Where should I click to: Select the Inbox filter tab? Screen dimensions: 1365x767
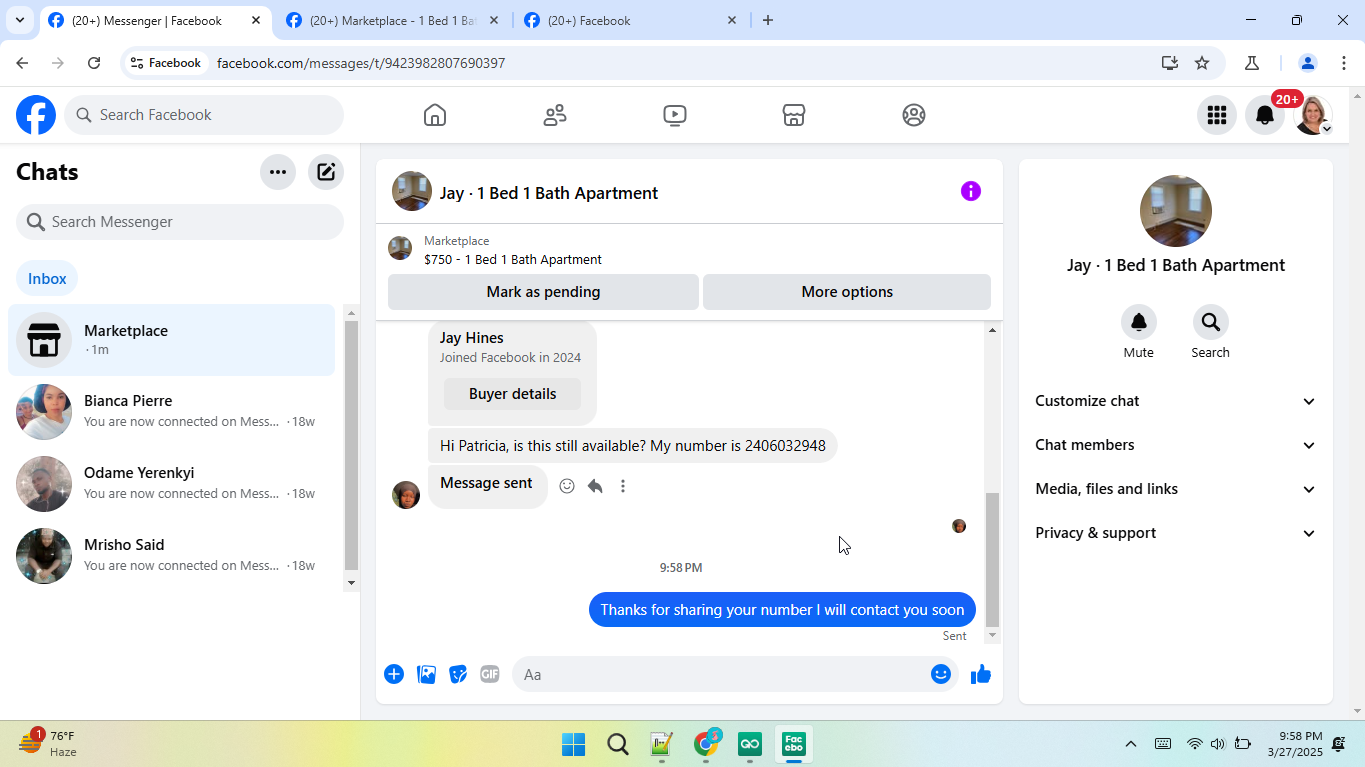click(47, 279)
